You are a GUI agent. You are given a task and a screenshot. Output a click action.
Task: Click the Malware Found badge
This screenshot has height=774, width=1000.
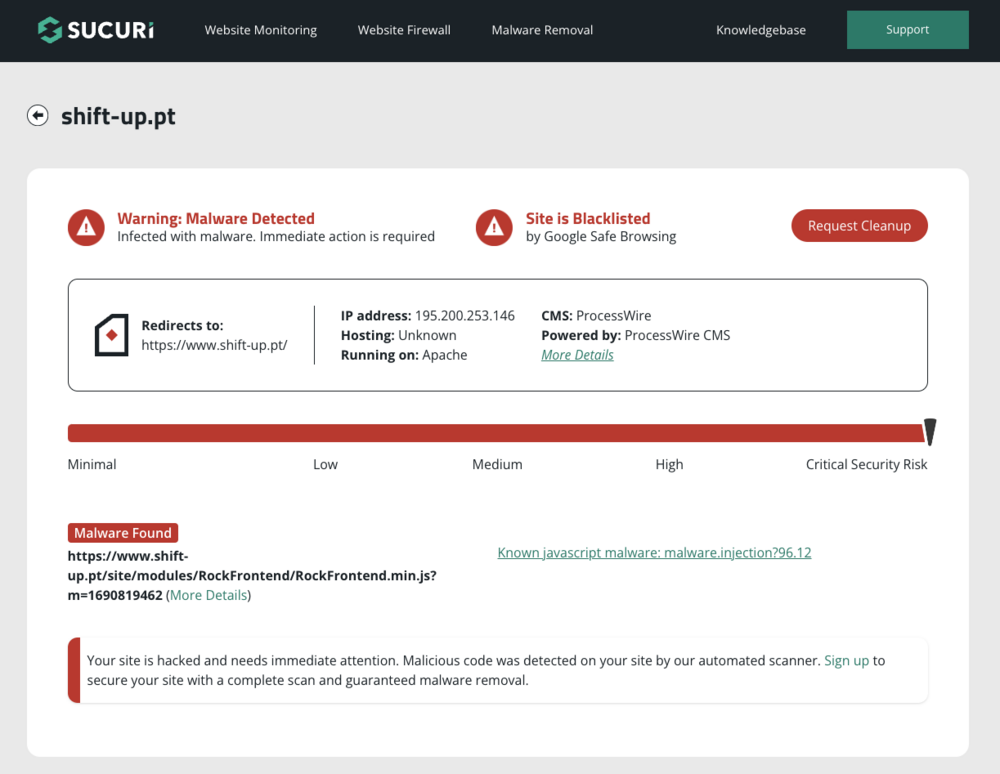pos(123,533)
